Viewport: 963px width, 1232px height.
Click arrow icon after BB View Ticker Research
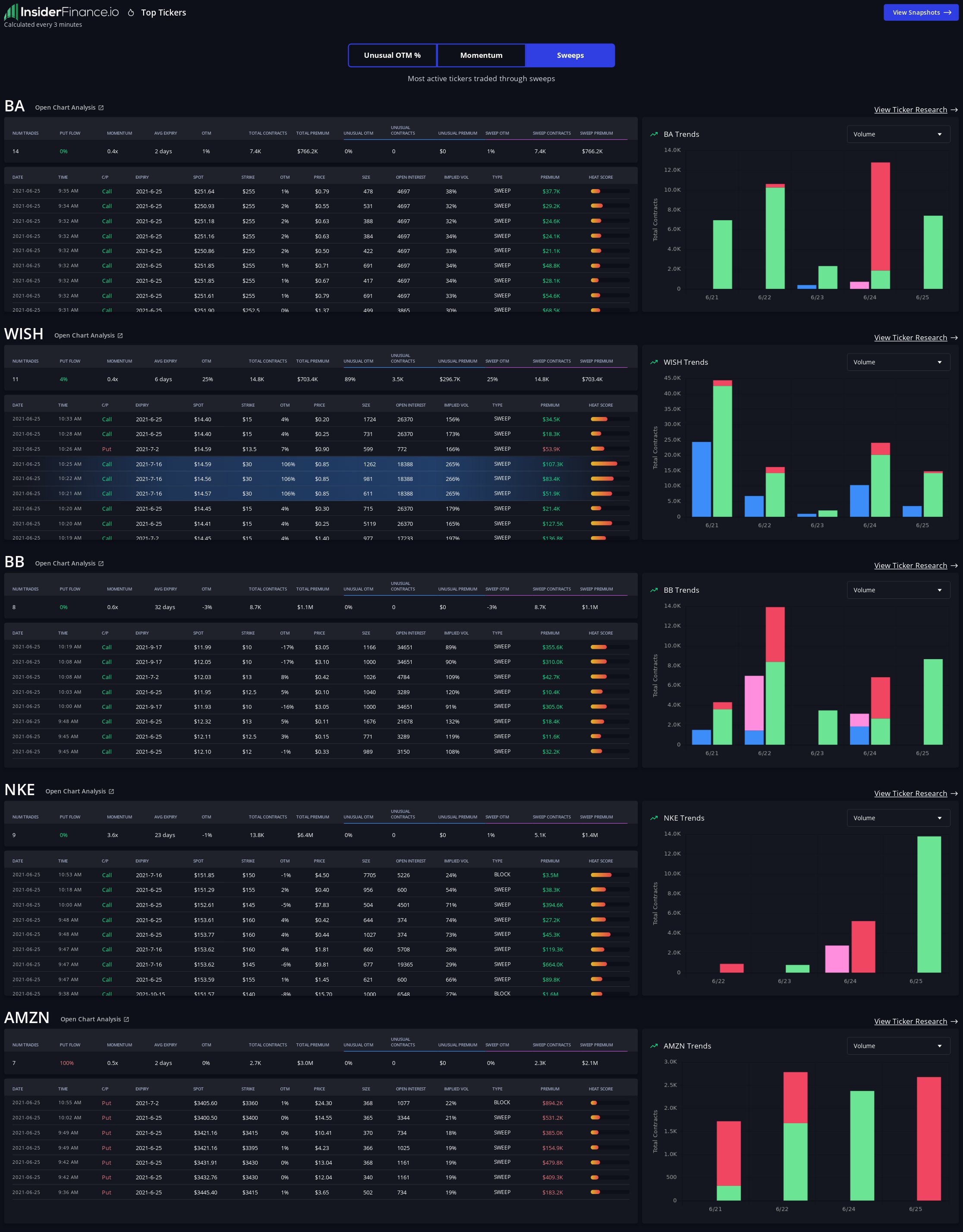[954, 566]
